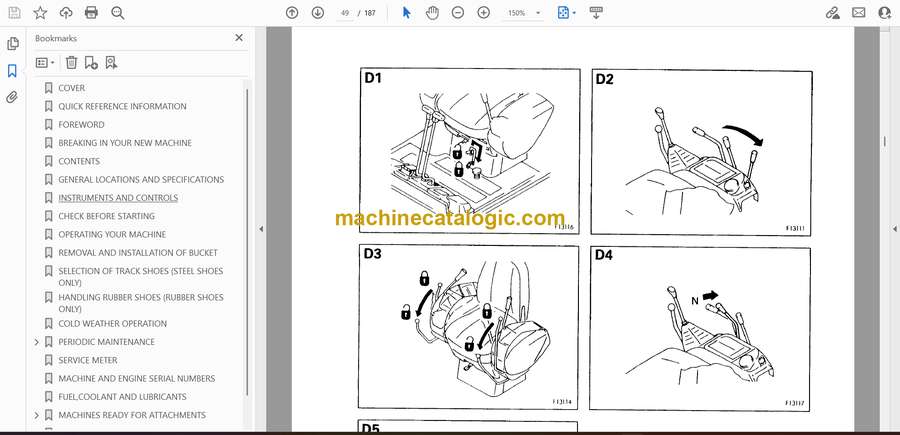Click the Save file icon

14,13
